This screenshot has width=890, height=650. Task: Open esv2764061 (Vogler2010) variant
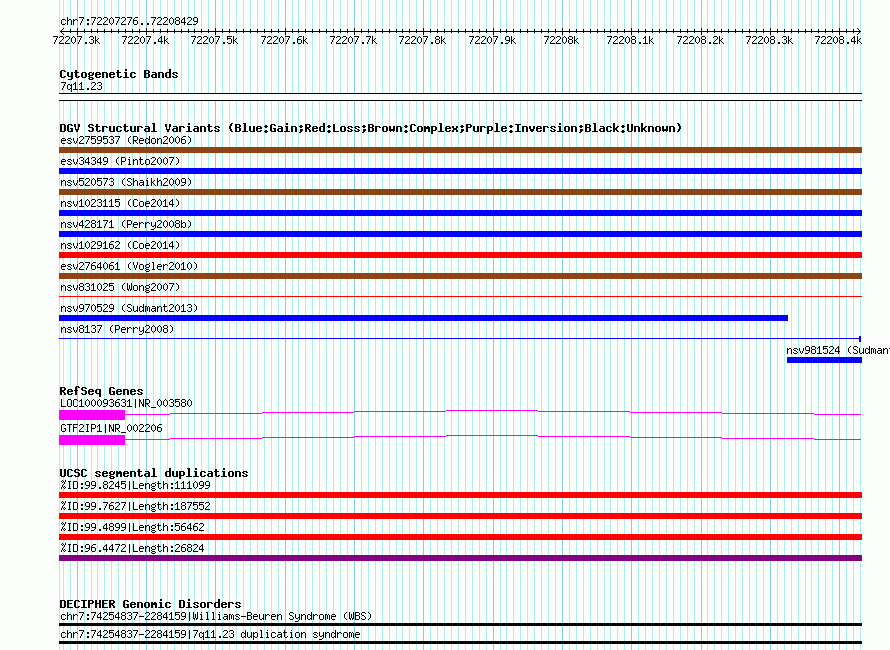pos(129,266)
